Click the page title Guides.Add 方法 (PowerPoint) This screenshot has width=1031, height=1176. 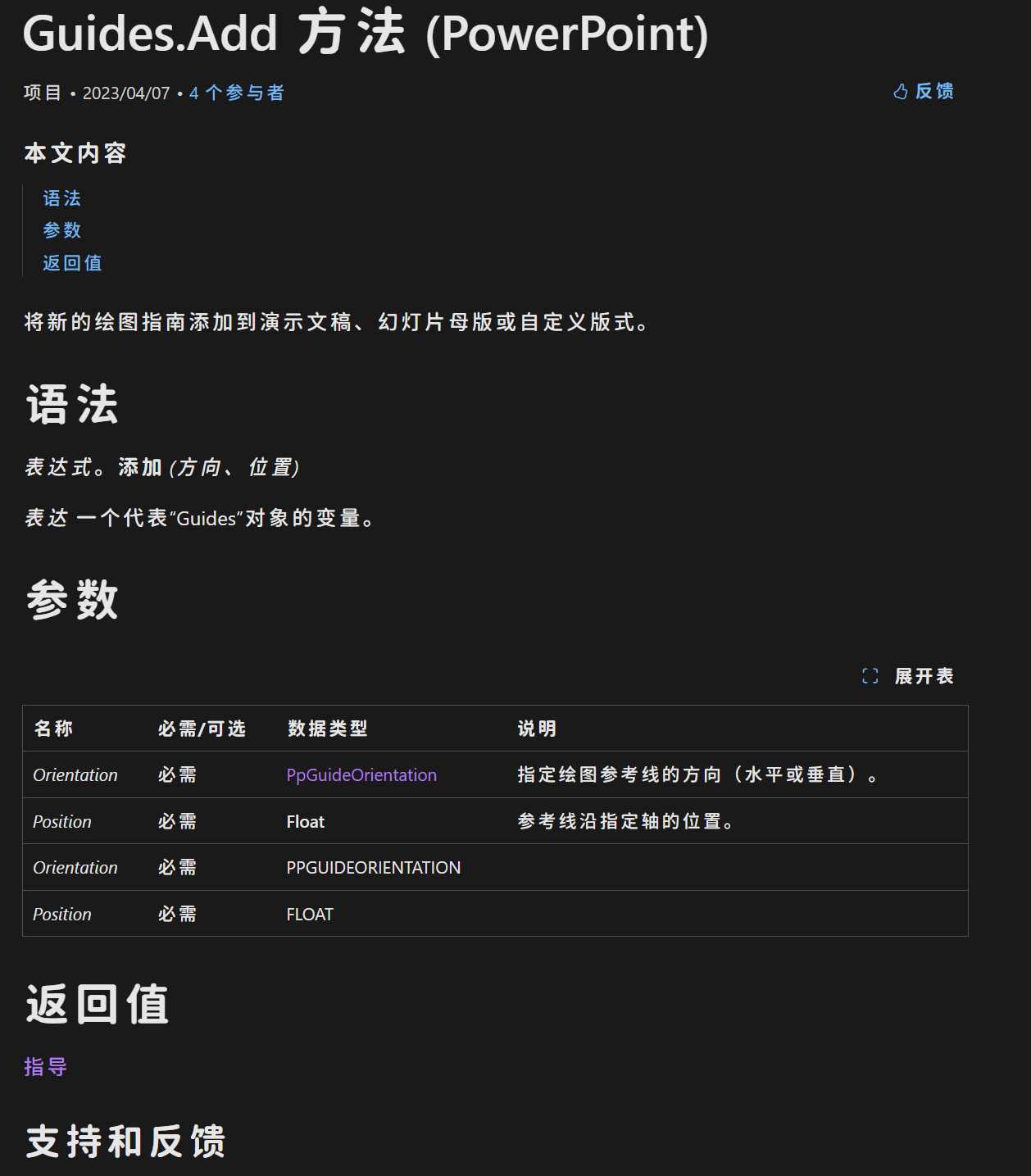click(x=366, y=34)
